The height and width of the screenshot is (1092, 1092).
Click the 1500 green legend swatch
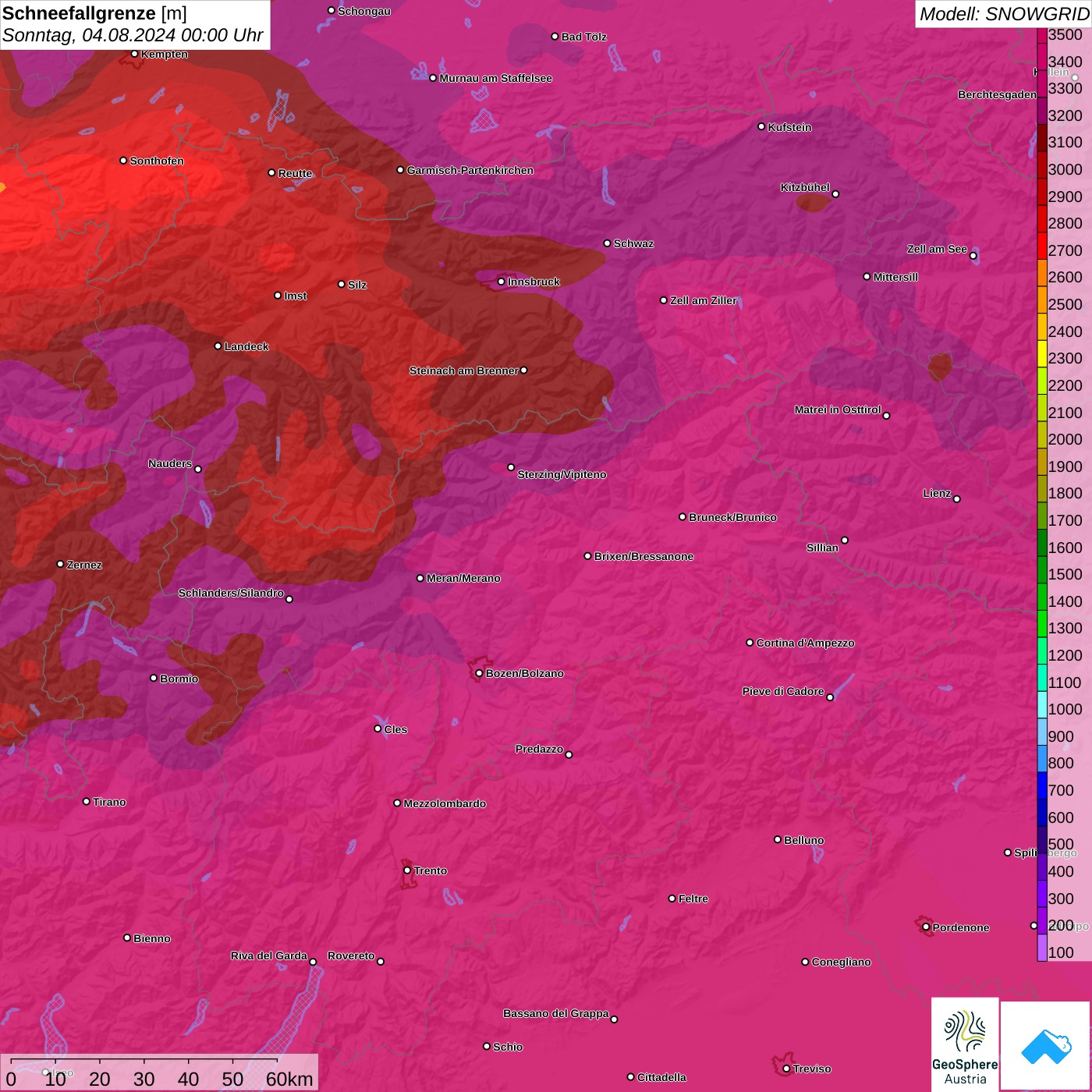click(x=1042, y=569)
